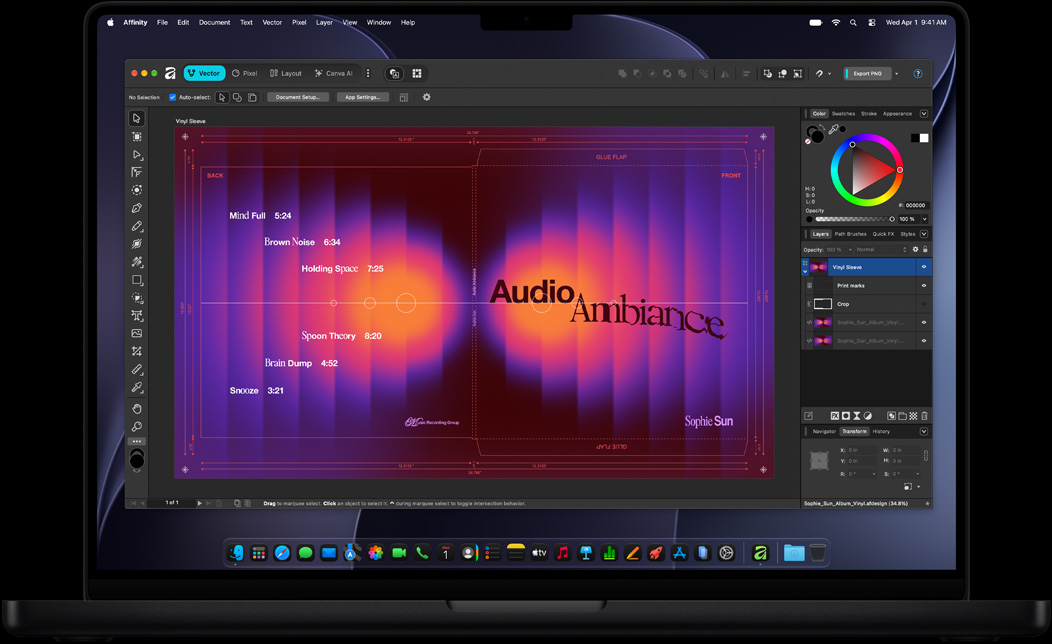Click the Affinity logo in app toolbar

170,73
